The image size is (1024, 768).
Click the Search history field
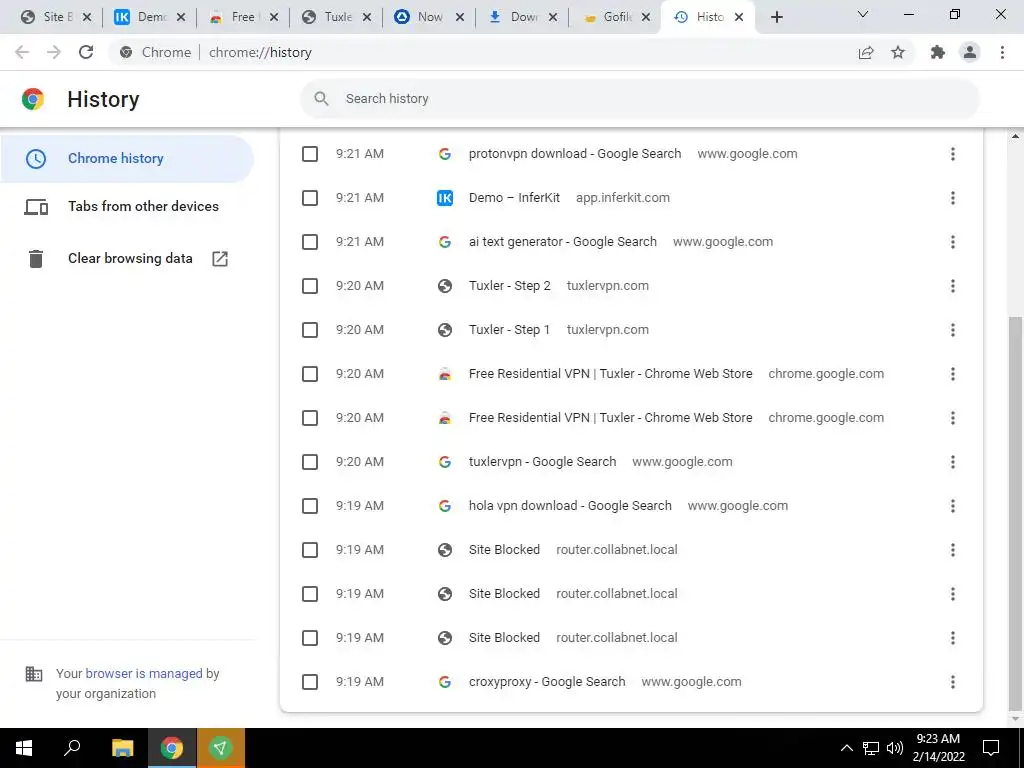click(639, 99)
